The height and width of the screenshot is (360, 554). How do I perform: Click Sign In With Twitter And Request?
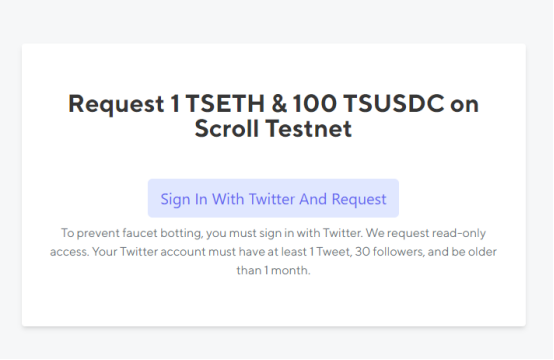click(273, 199)
